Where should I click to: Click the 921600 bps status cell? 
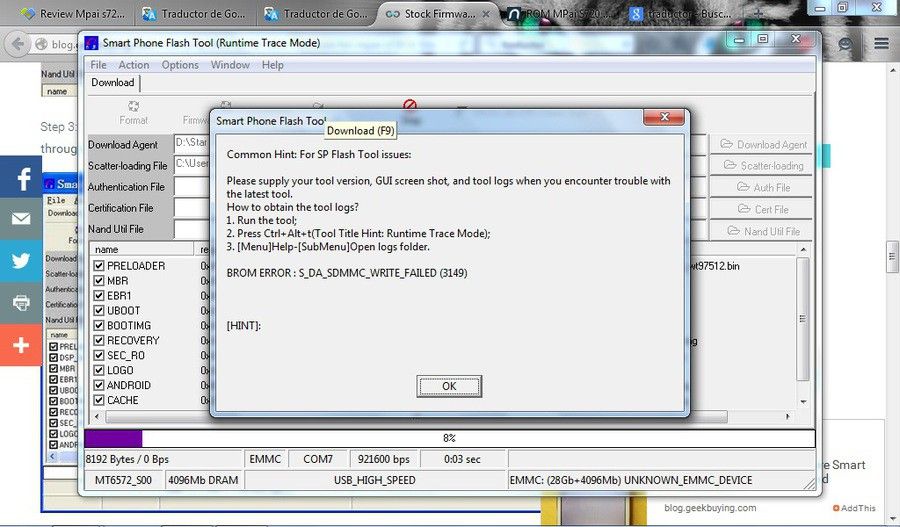[x=383, y=459]
